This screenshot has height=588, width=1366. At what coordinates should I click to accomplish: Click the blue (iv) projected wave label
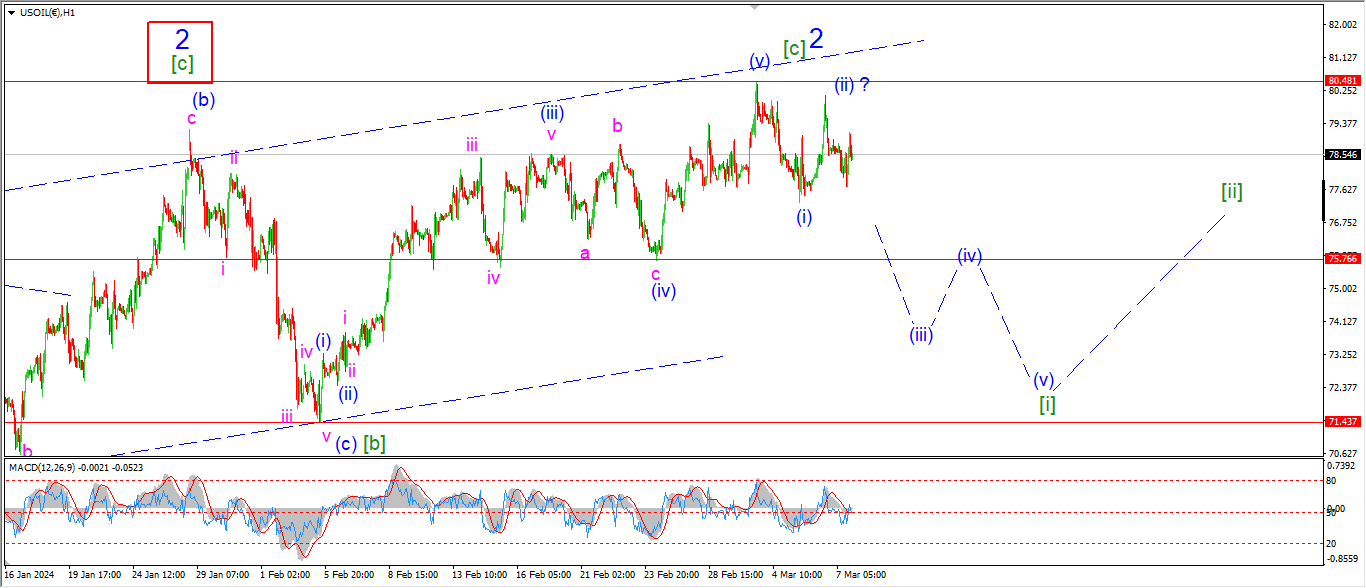coord(969,256)
